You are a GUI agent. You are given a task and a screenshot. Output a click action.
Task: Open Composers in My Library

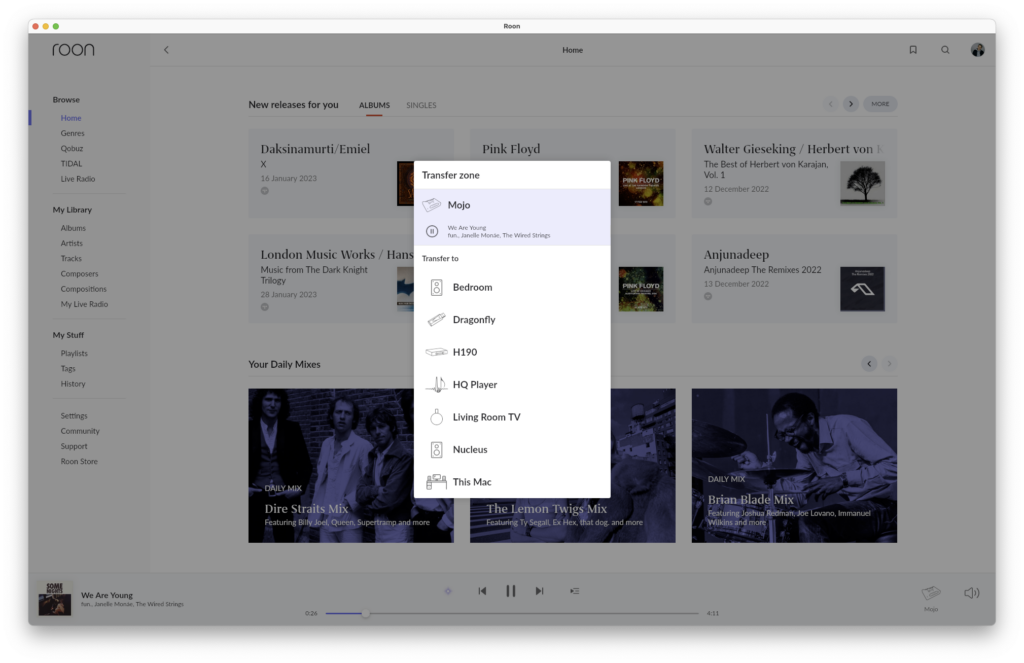point(80,274)
